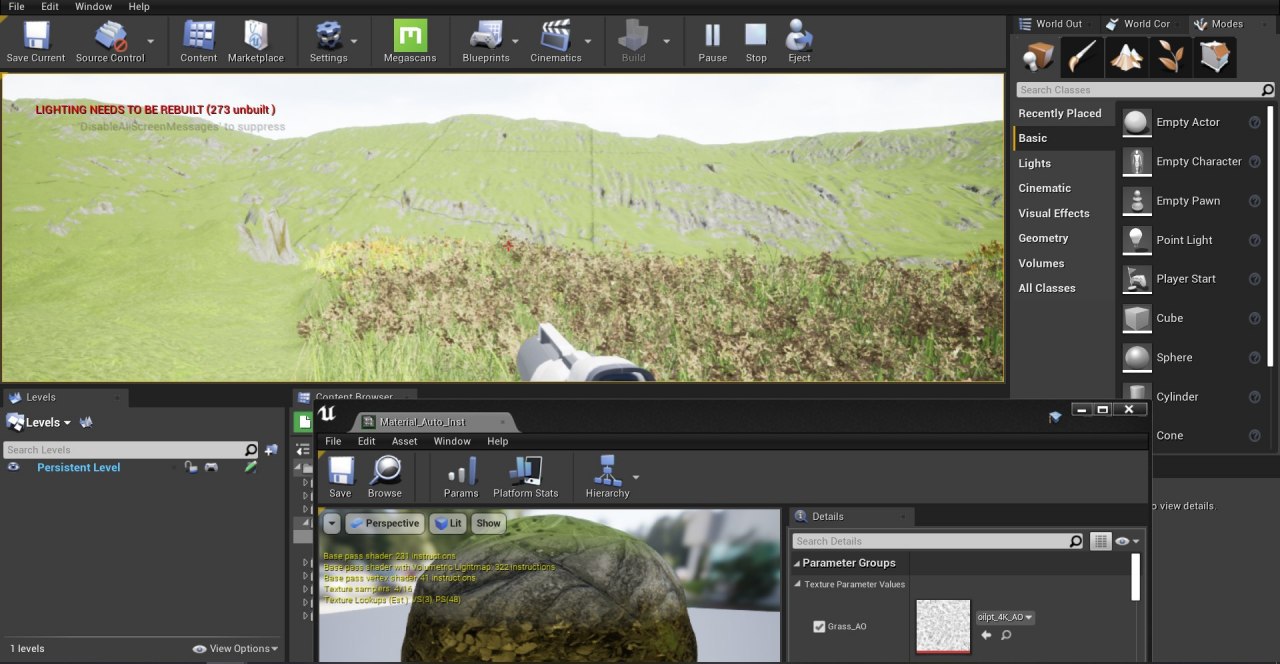1280x664 pixels.
Task: Launch the Megascans plugin
Action: pos(410,42)
